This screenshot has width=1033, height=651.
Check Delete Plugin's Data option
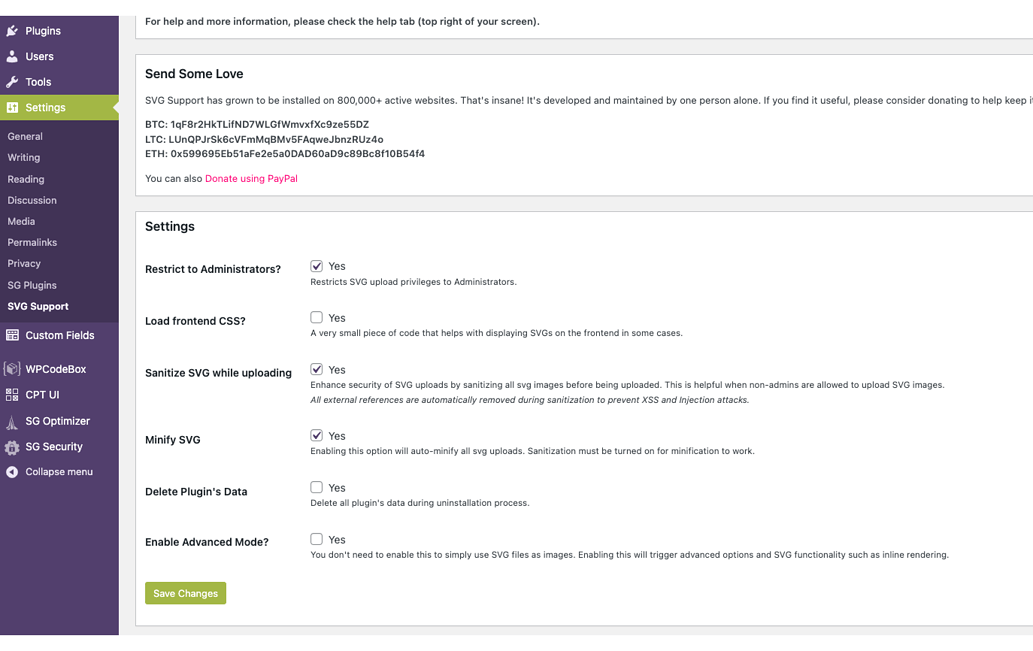coord(316,488)
